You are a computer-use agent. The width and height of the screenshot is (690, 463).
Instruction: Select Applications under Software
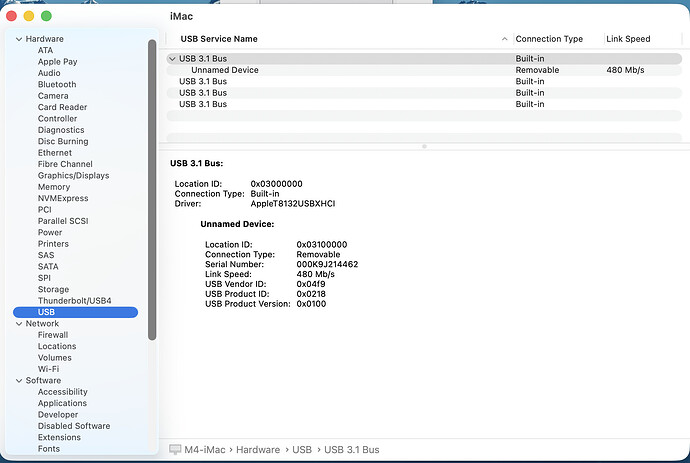62,403
